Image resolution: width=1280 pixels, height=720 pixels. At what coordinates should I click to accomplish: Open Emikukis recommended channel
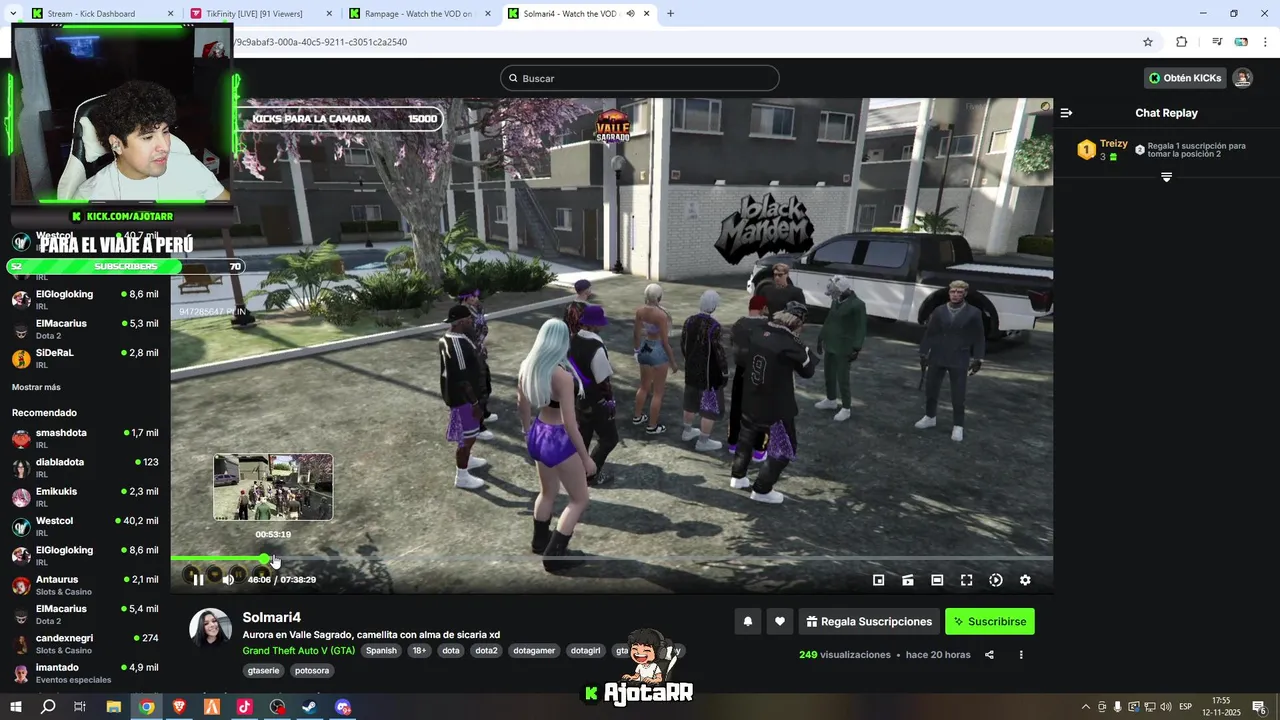pos(85,497)
